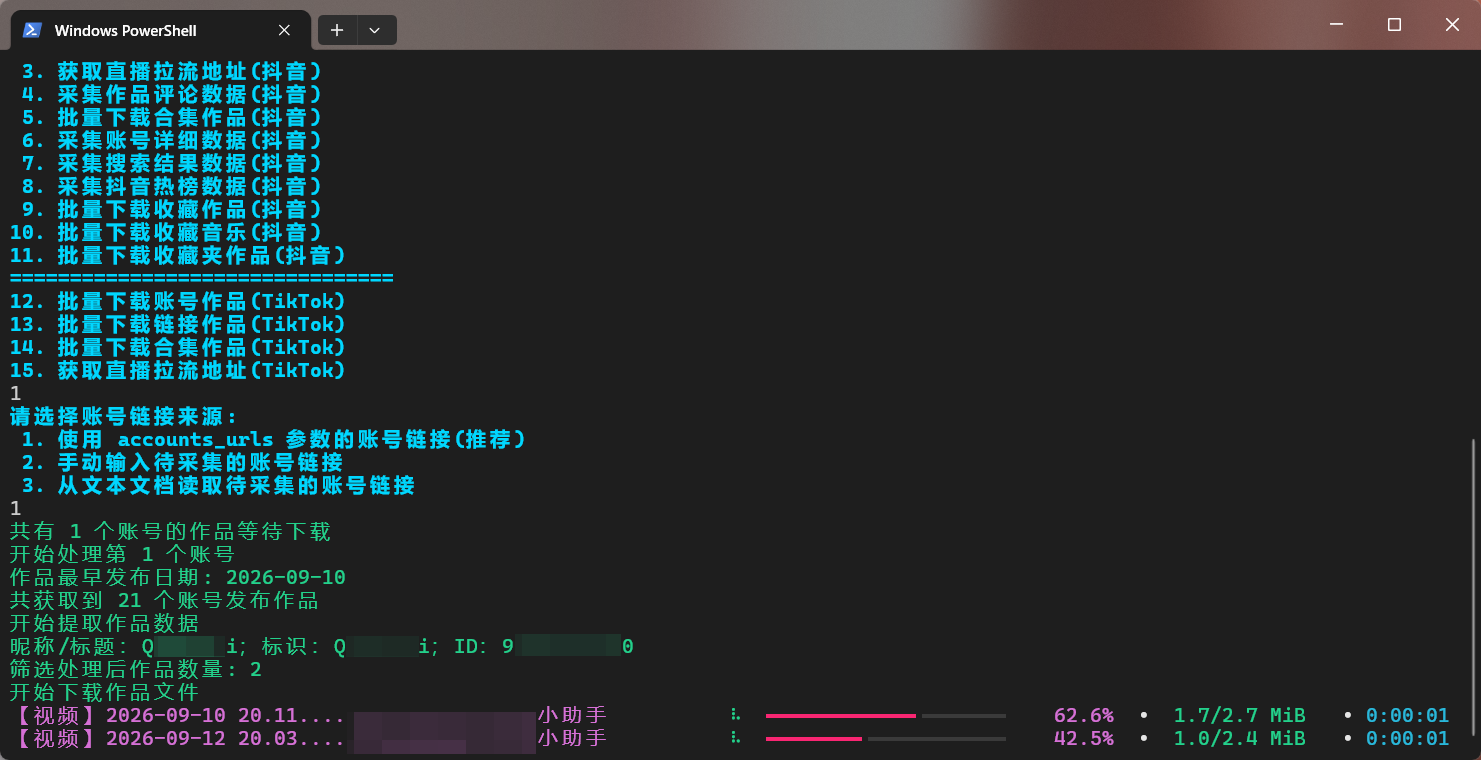The width and height of the screenshot is (1481, 760).
Task: Click line '5. 批量下载合集作品(抖音)'
Action: coord(171,117)
